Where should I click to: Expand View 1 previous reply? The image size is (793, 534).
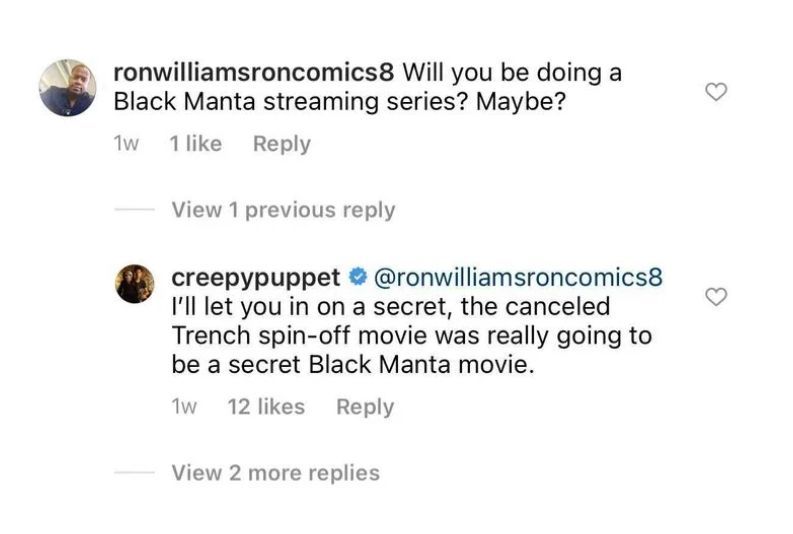pyautogui.click(x=283, y=210)
